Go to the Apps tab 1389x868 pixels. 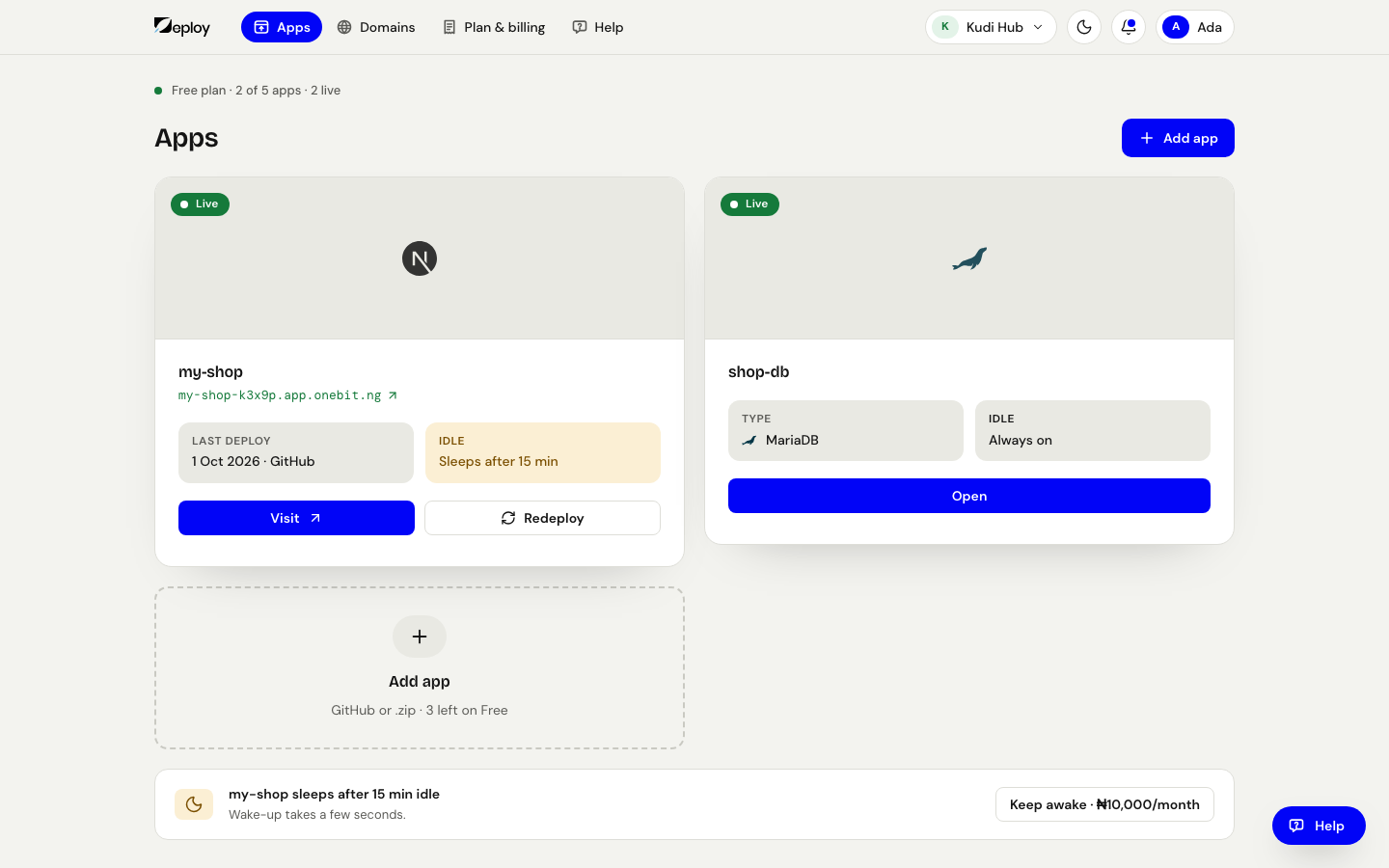point(282,27)
